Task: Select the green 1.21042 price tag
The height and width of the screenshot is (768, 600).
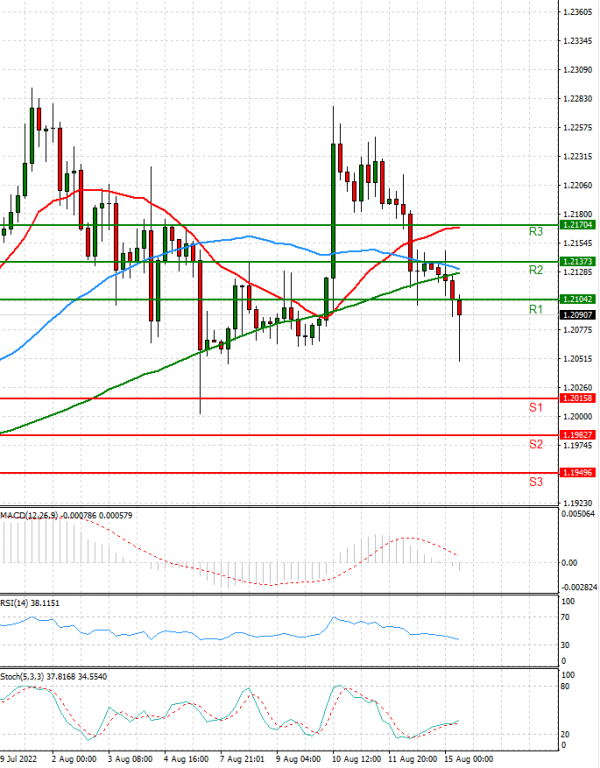Action: 577,299
